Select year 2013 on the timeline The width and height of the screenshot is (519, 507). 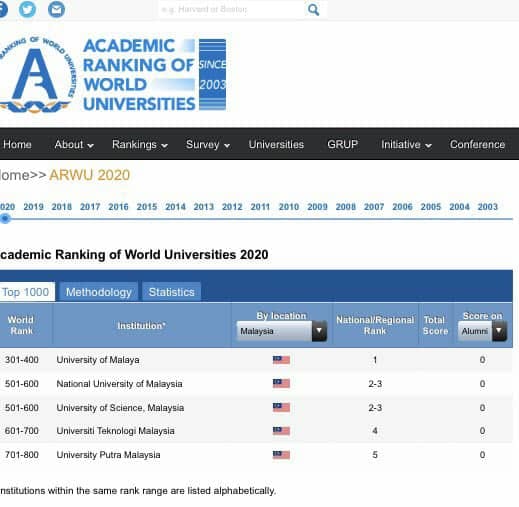pyautogui.click(x=204, y=207)
